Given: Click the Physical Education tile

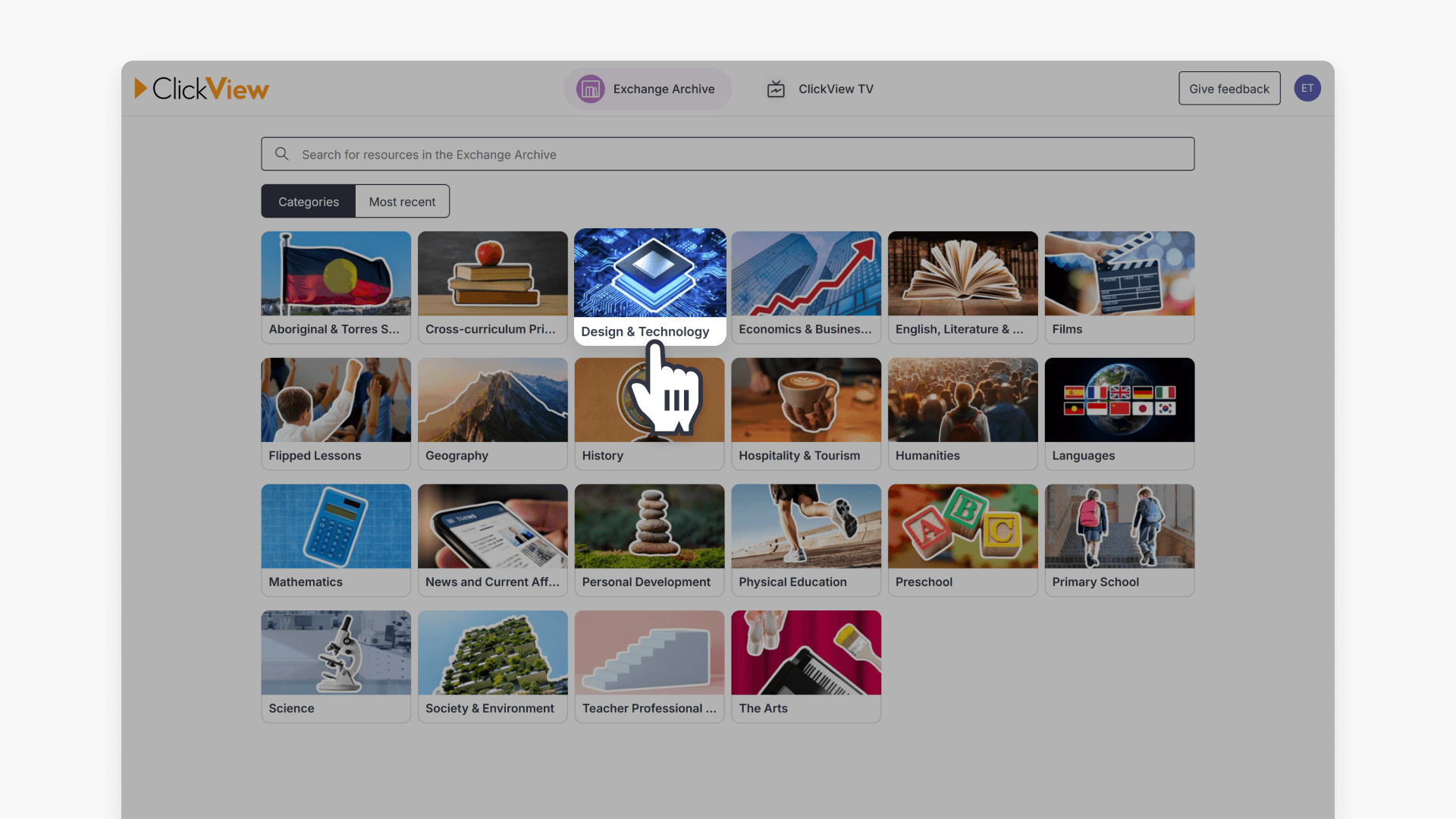Looking at the screenshot, I should [805, 539].
